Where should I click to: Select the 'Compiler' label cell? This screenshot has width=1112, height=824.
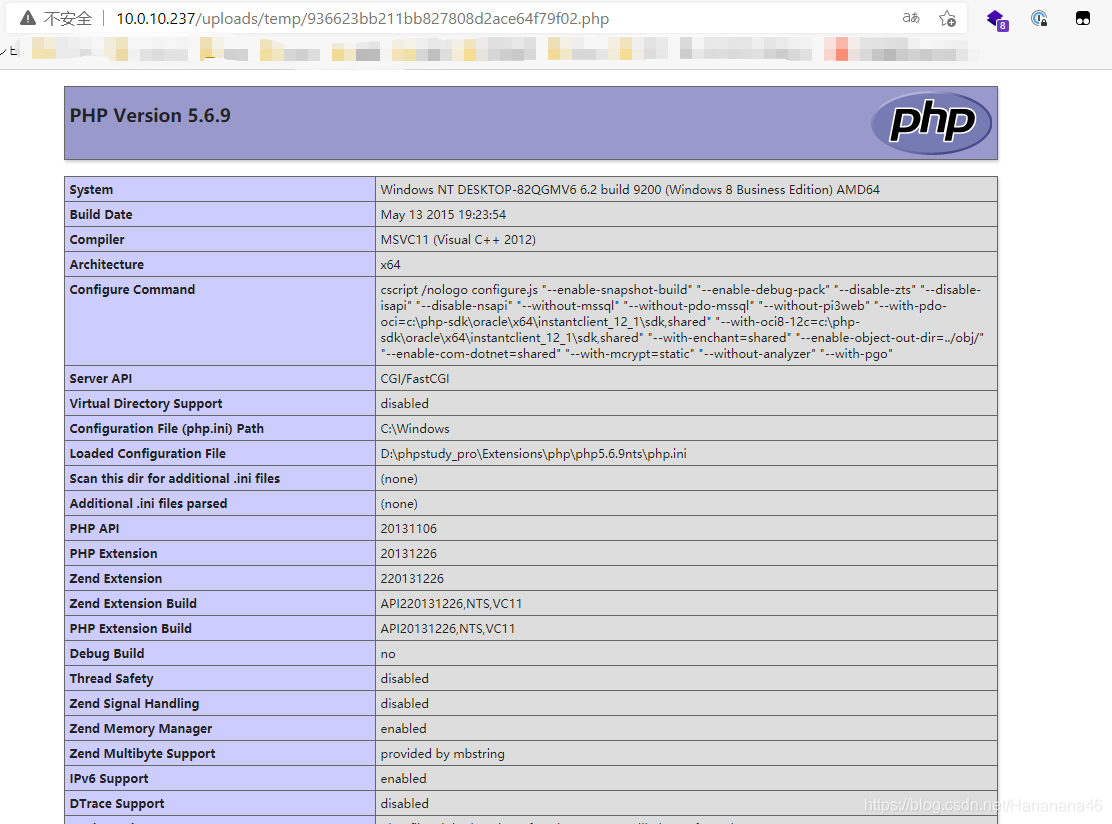(x=220, y=239)
